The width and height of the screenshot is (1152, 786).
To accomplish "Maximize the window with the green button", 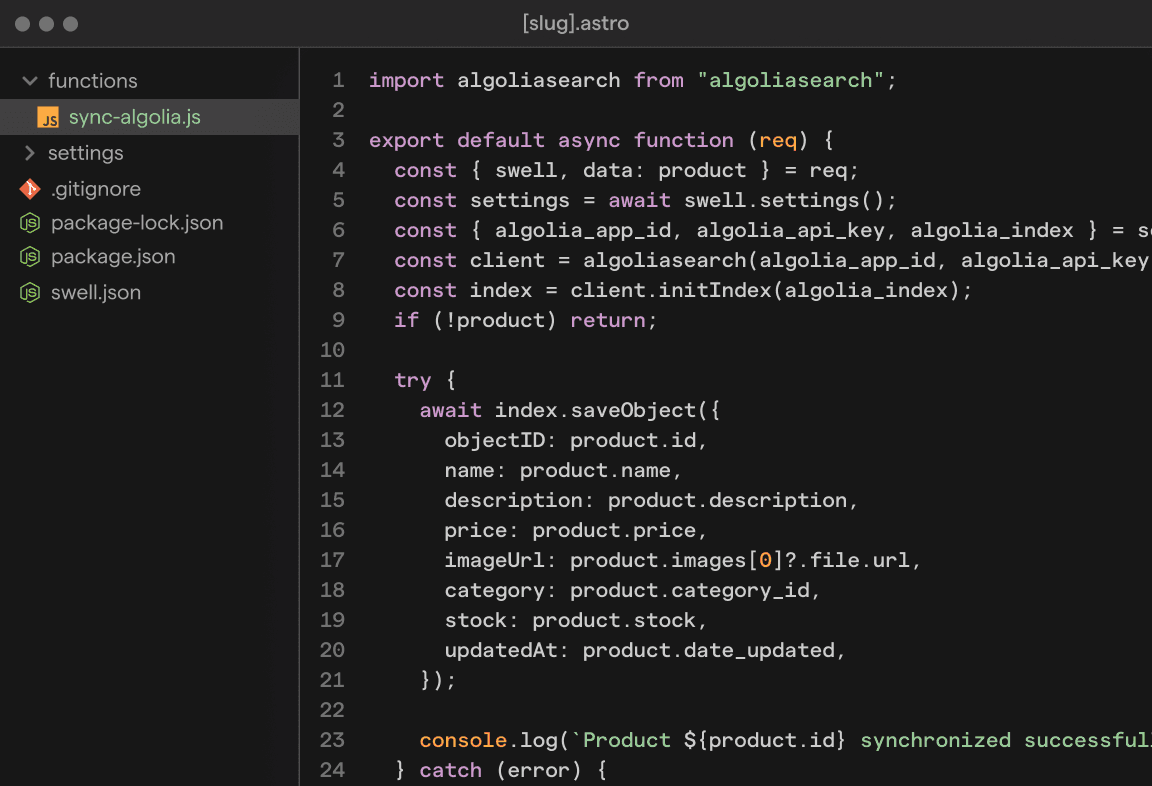I will click(x=70, y=23).
